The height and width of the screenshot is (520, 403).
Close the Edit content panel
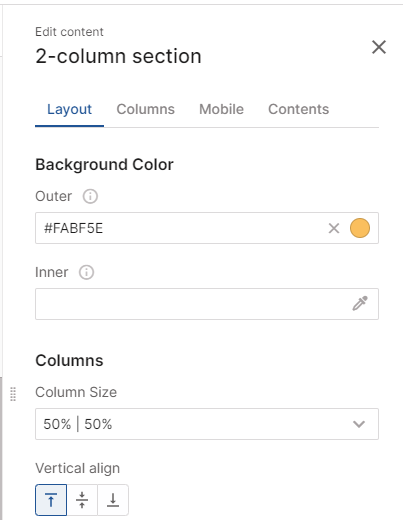click(379, 47)
